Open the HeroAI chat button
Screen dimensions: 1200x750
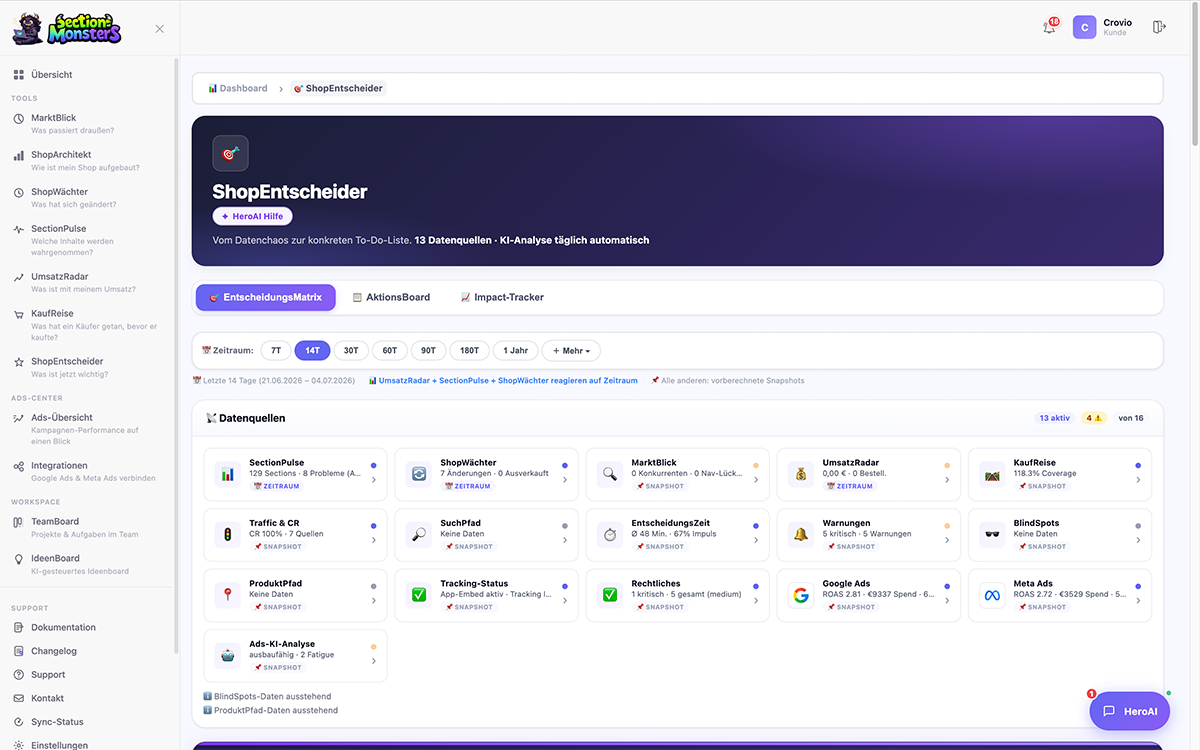click(x=1130, y=711)
